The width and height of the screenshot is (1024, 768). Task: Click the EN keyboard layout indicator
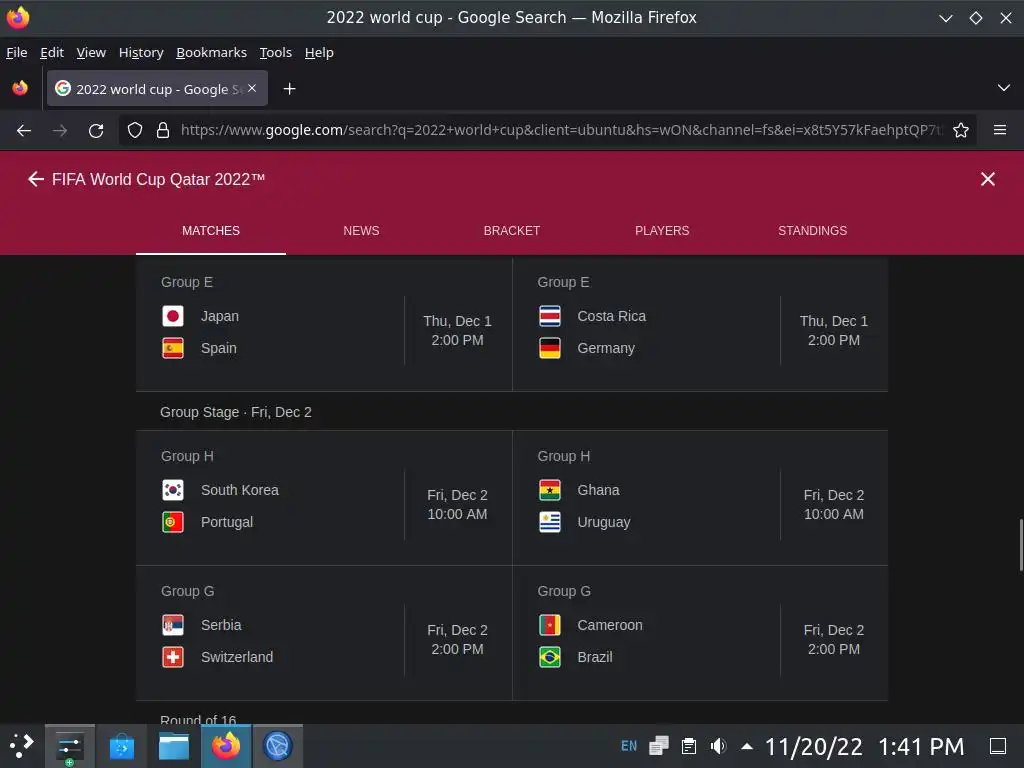click(629, 746)
